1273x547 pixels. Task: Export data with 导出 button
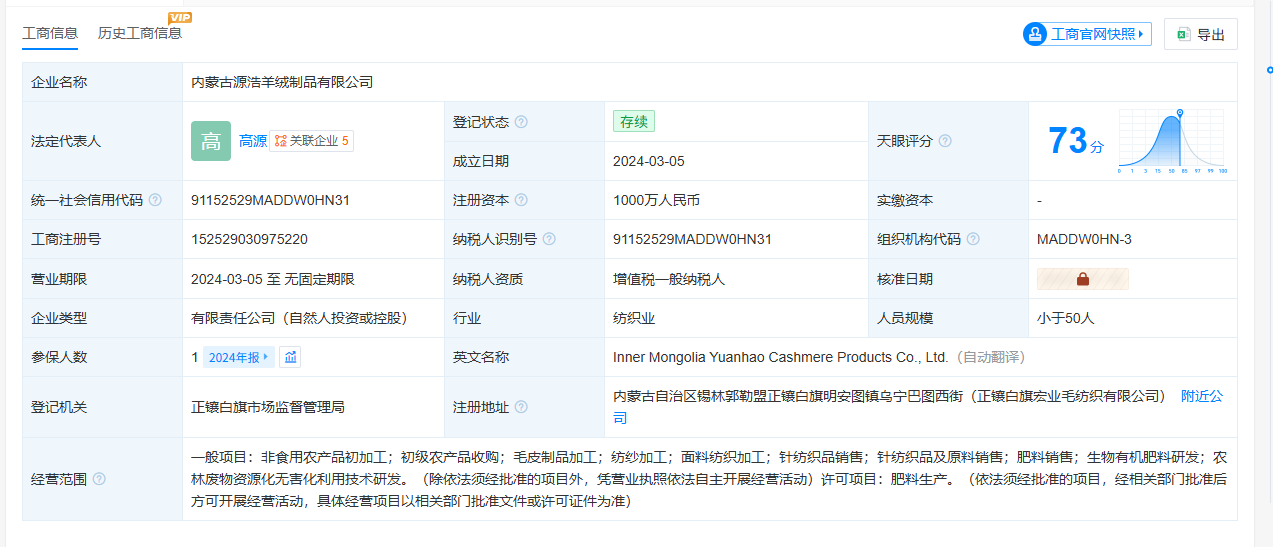[1201, 34]
